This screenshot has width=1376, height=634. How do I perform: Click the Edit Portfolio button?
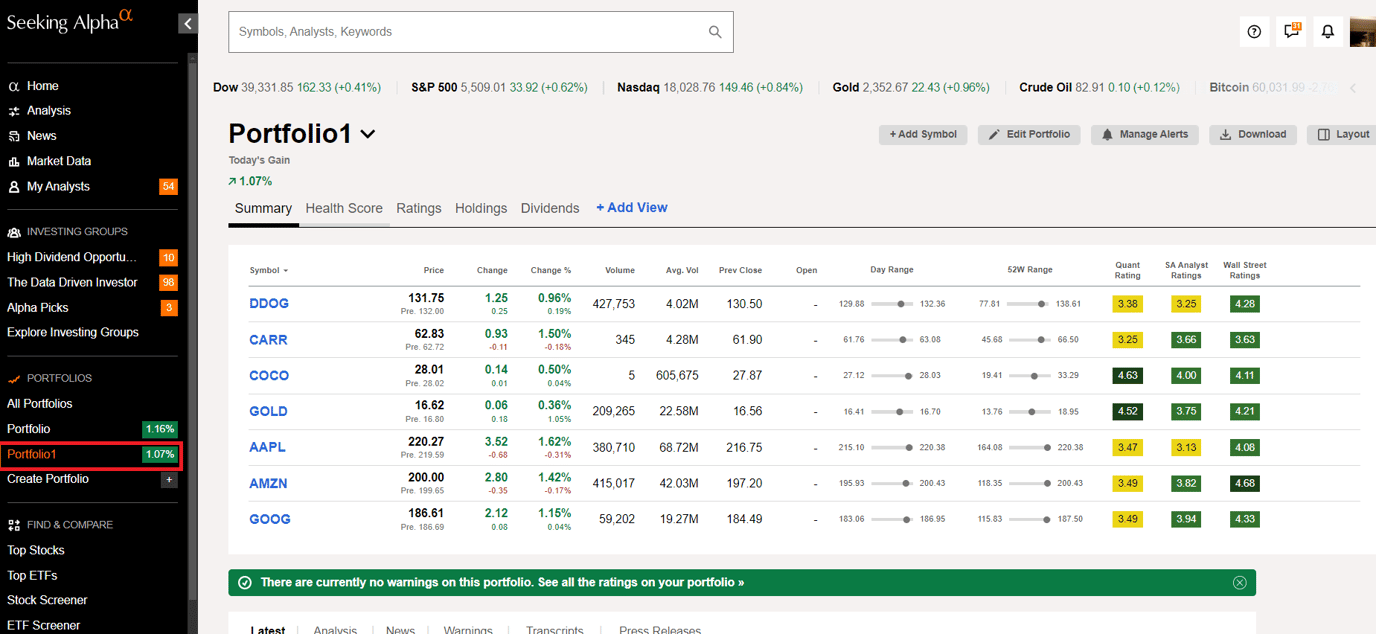(x=1029, y=134)
